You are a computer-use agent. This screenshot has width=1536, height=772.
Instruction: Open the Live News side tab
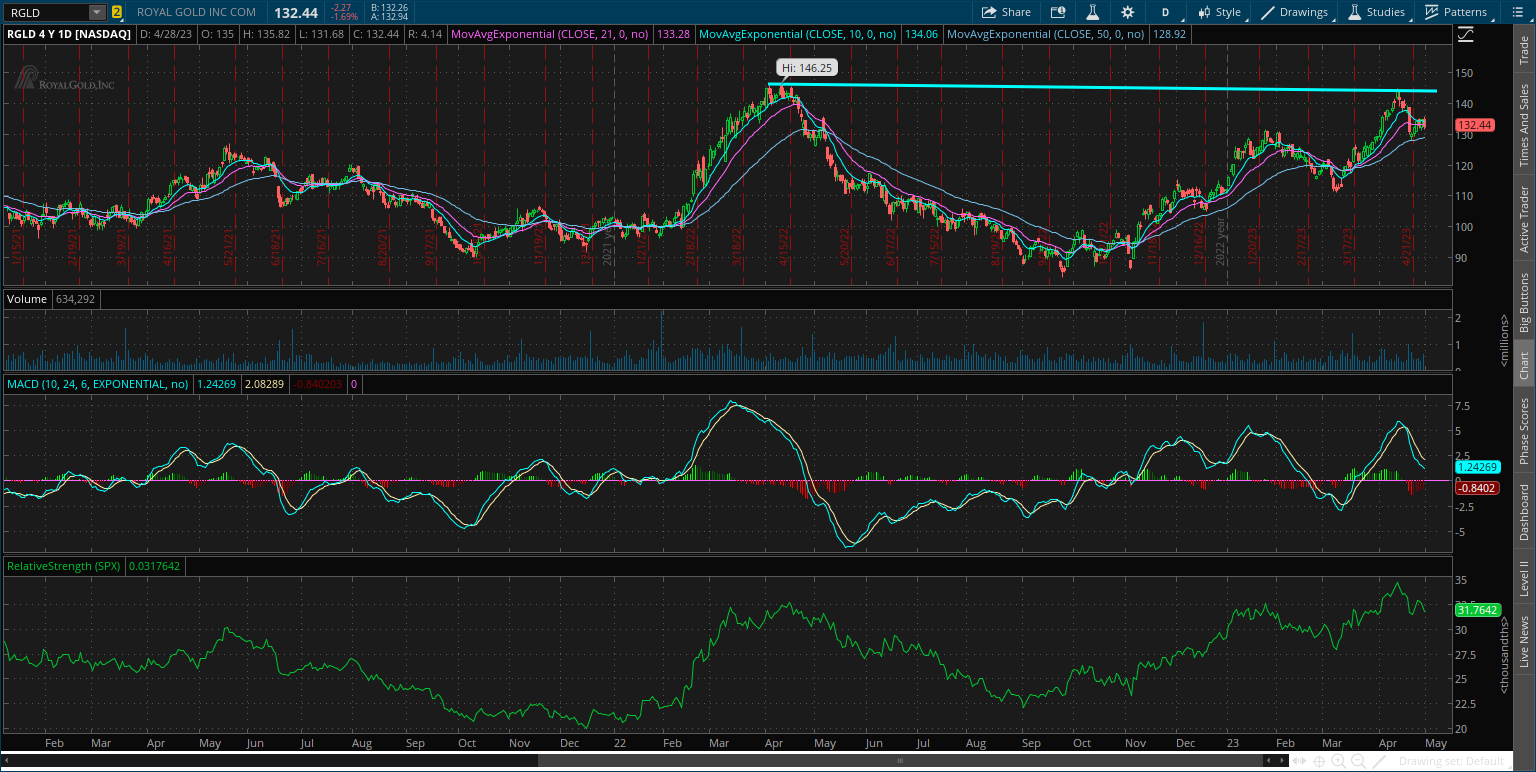pyautogui.click(x=1524, y=641)
